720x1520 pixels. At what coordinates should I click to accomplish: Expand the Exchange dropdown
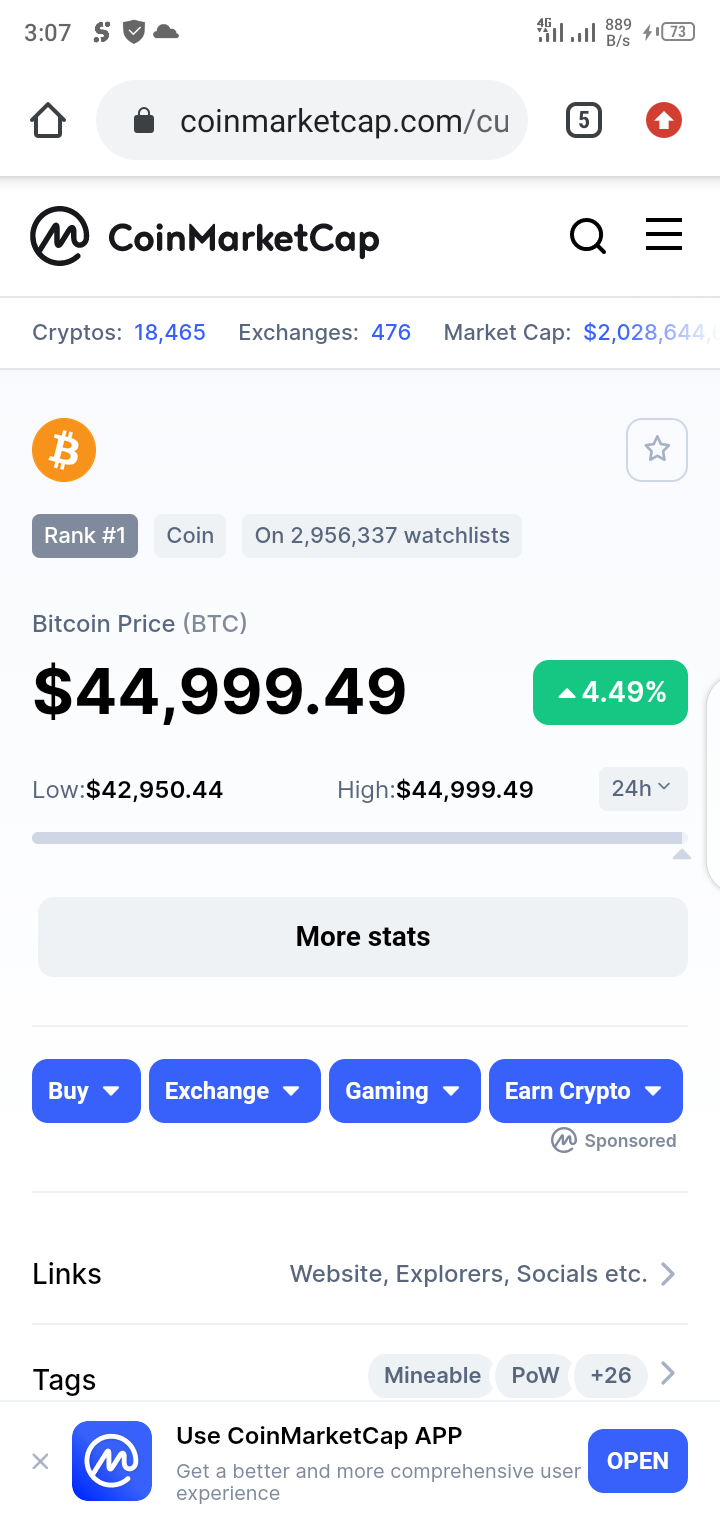[x=235, y=1091]
